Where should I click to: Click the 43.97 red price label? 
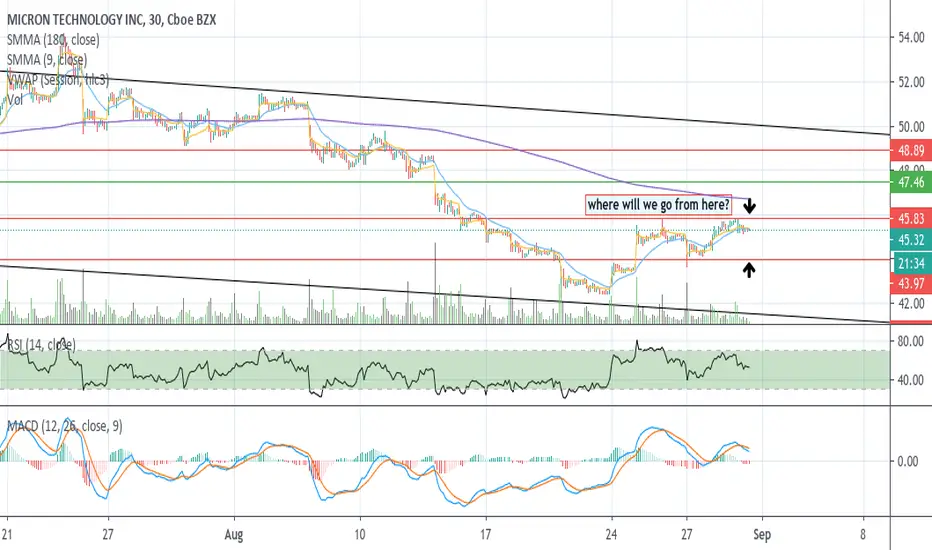point(911,284)
